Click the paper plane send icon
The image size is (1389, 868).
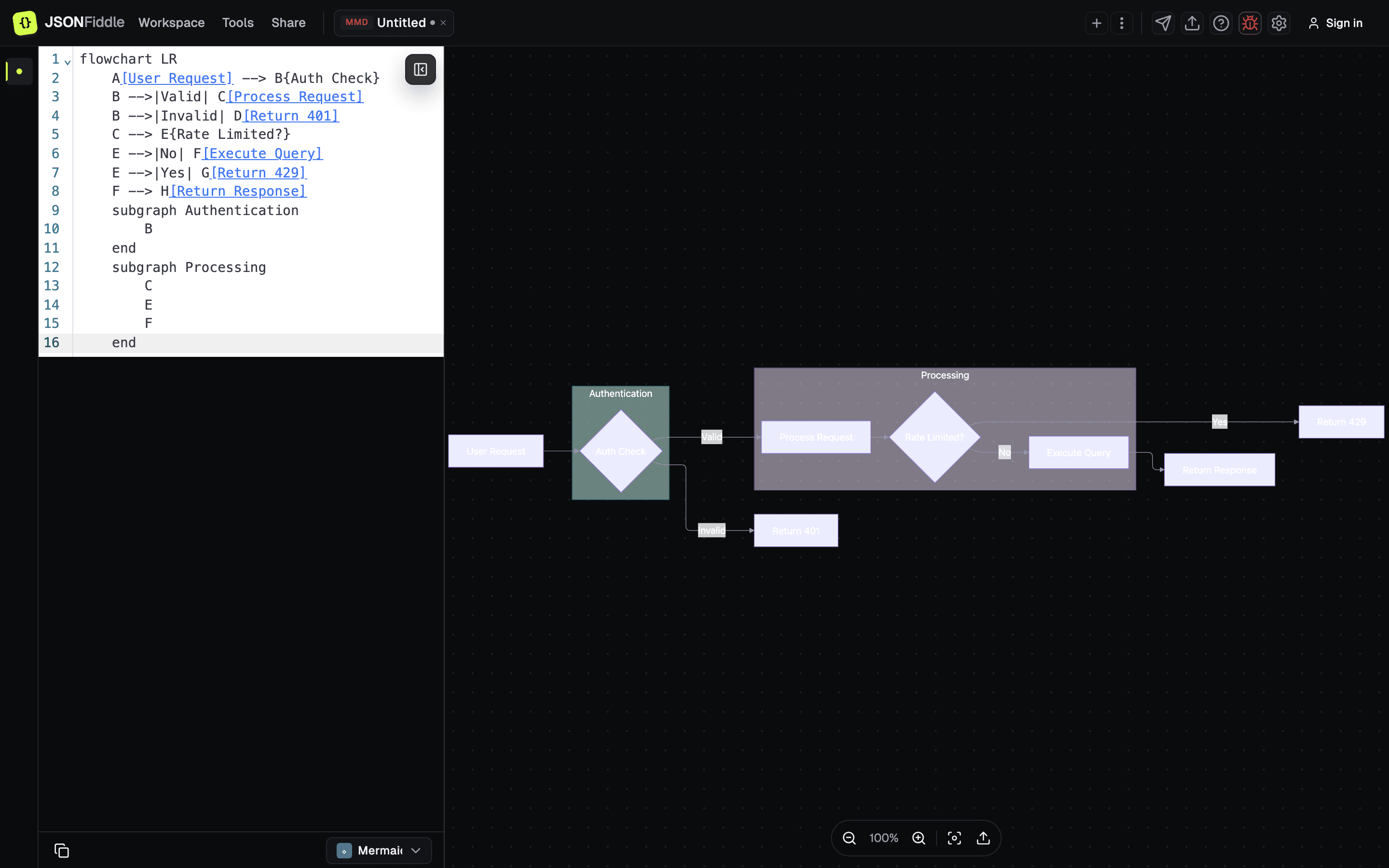[x=1163, y=23]
